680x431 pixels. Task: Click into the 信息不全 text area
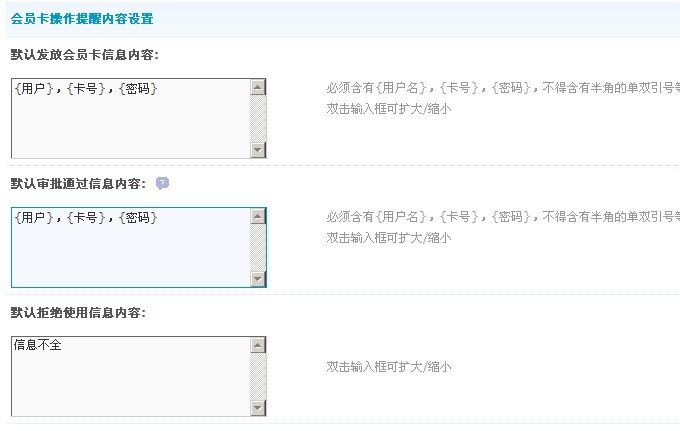130,375
